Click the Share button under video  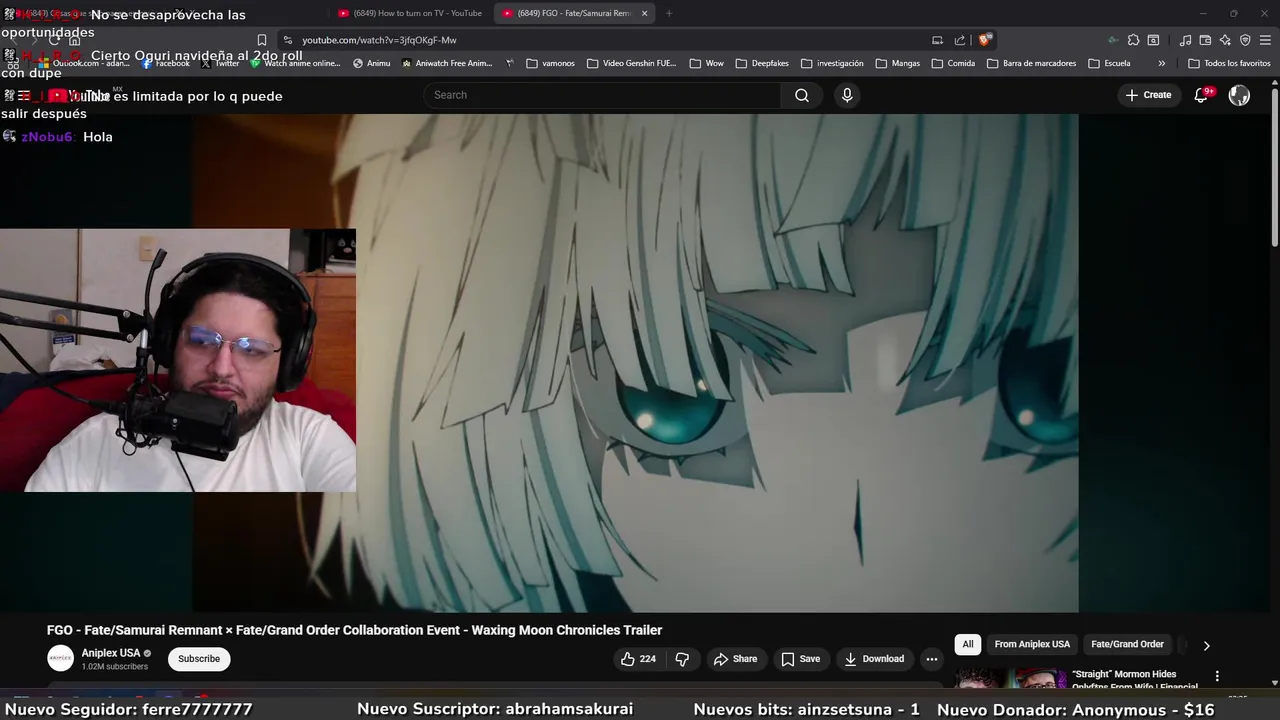pyautogui.click(x=735, y=659)
